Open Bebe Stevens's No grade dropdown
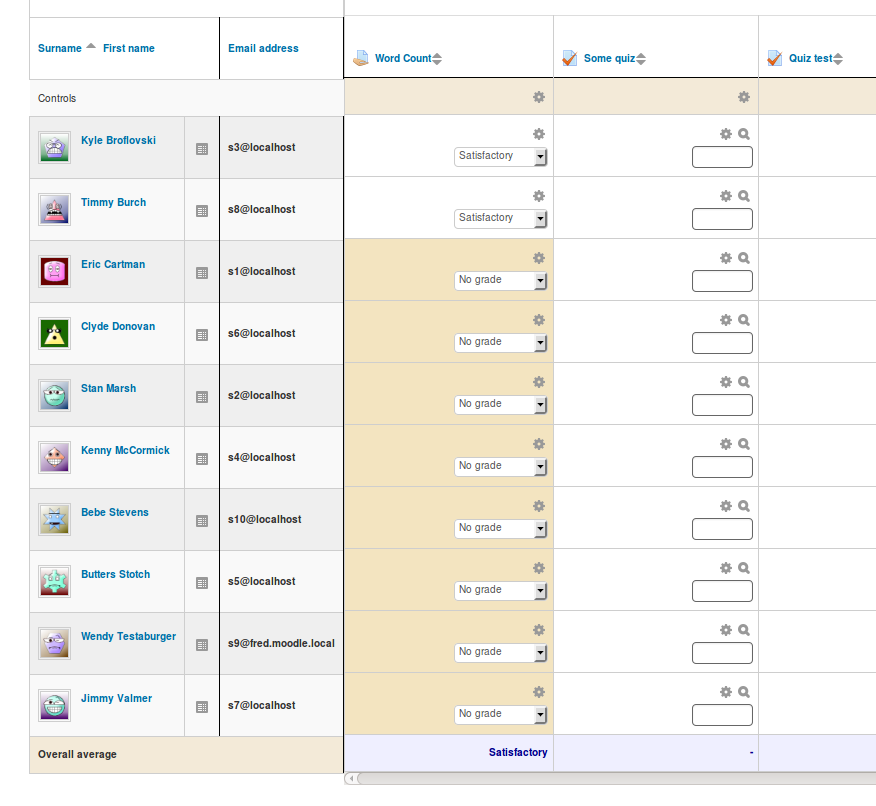The height and width of the screenshot is (806, 876). 501,528
